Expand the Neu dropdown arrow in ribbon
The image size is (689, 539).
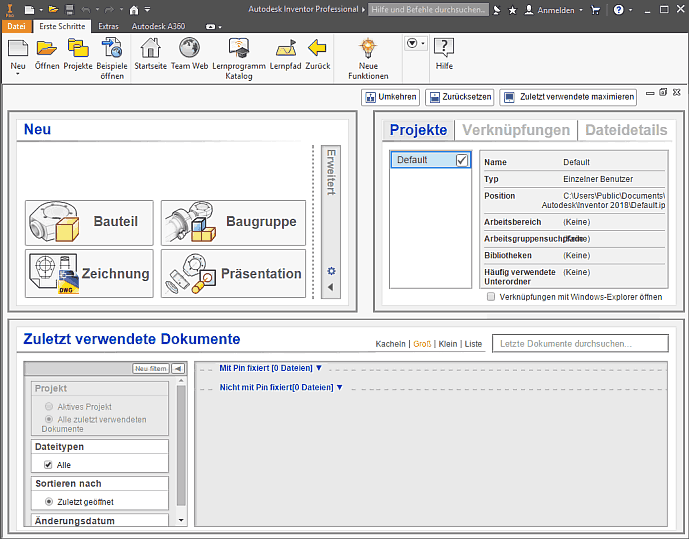pyautogui.click(x=18, y=75)
